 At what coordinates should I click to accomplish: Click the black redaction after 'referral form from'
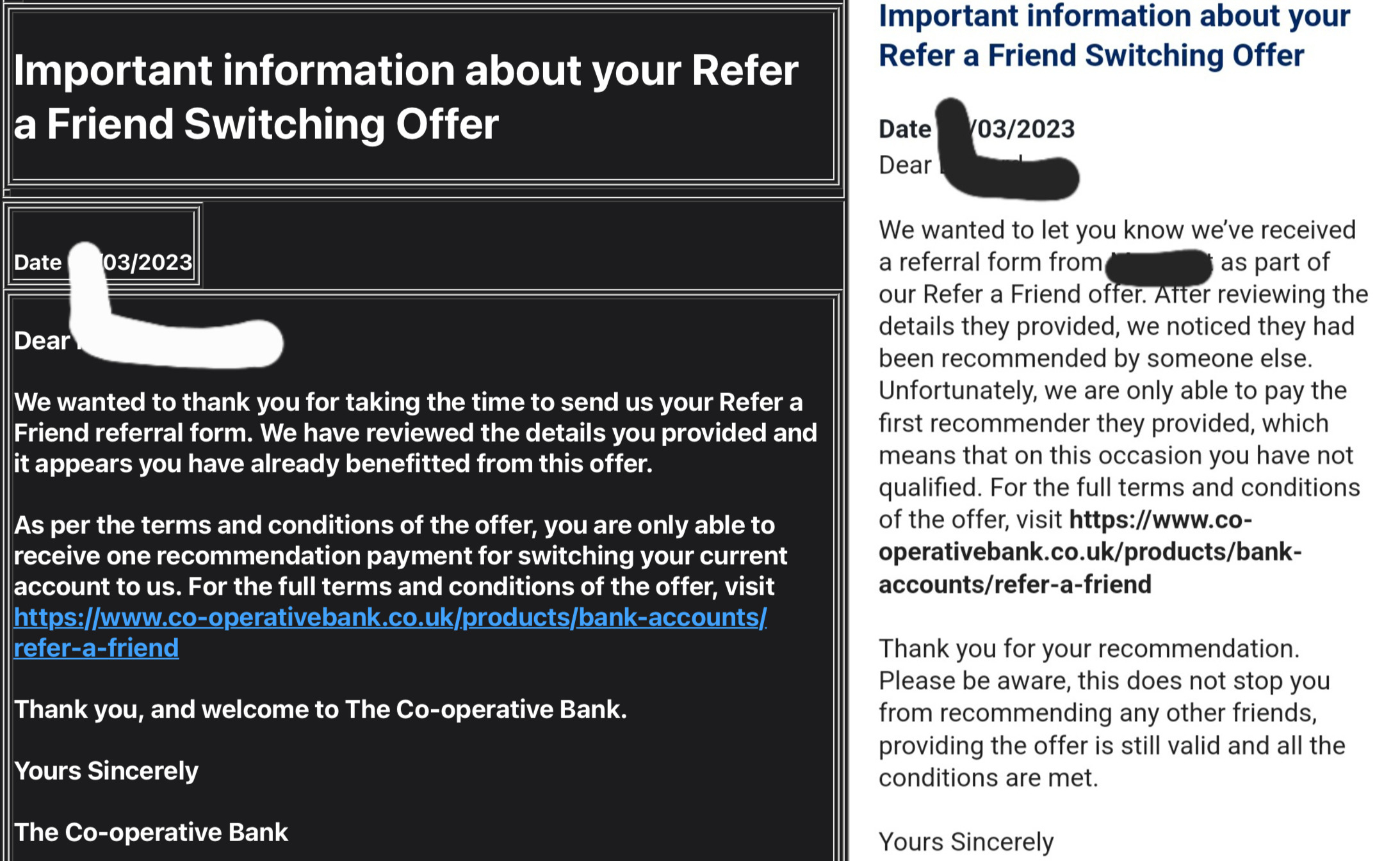[x=1159, y=266]
